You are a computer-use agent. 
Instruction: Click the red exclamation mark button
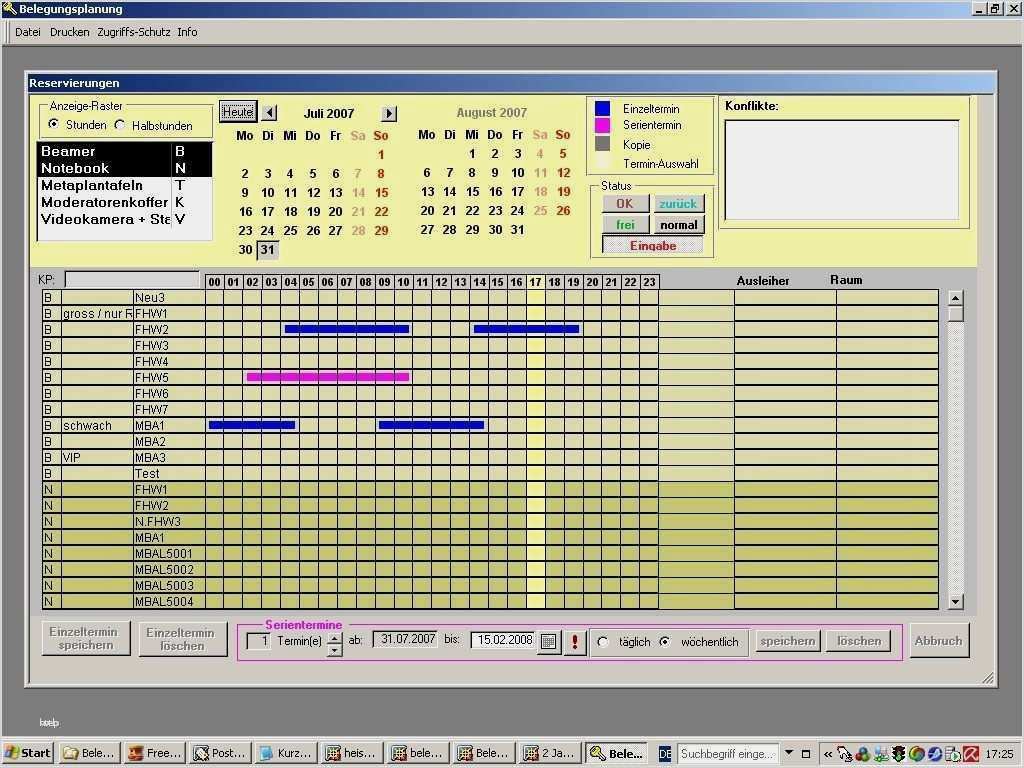click(574, 642)
